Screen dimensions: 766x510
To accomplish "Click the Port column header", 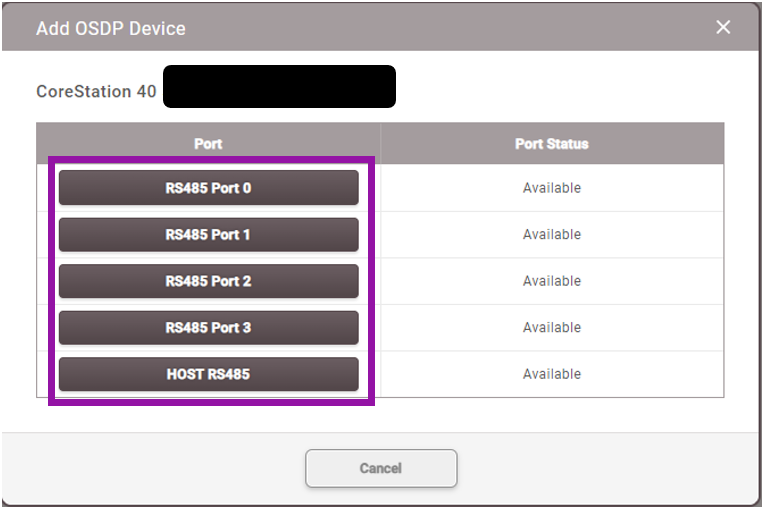I will (x=208, y=144).
